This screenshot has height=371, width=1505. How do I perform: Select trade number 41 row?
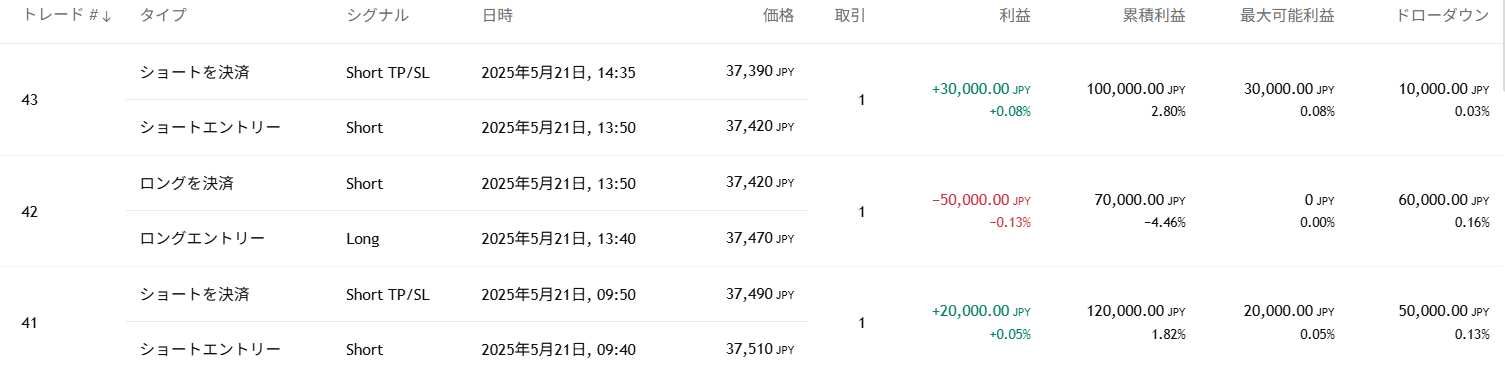pos(752,322)
